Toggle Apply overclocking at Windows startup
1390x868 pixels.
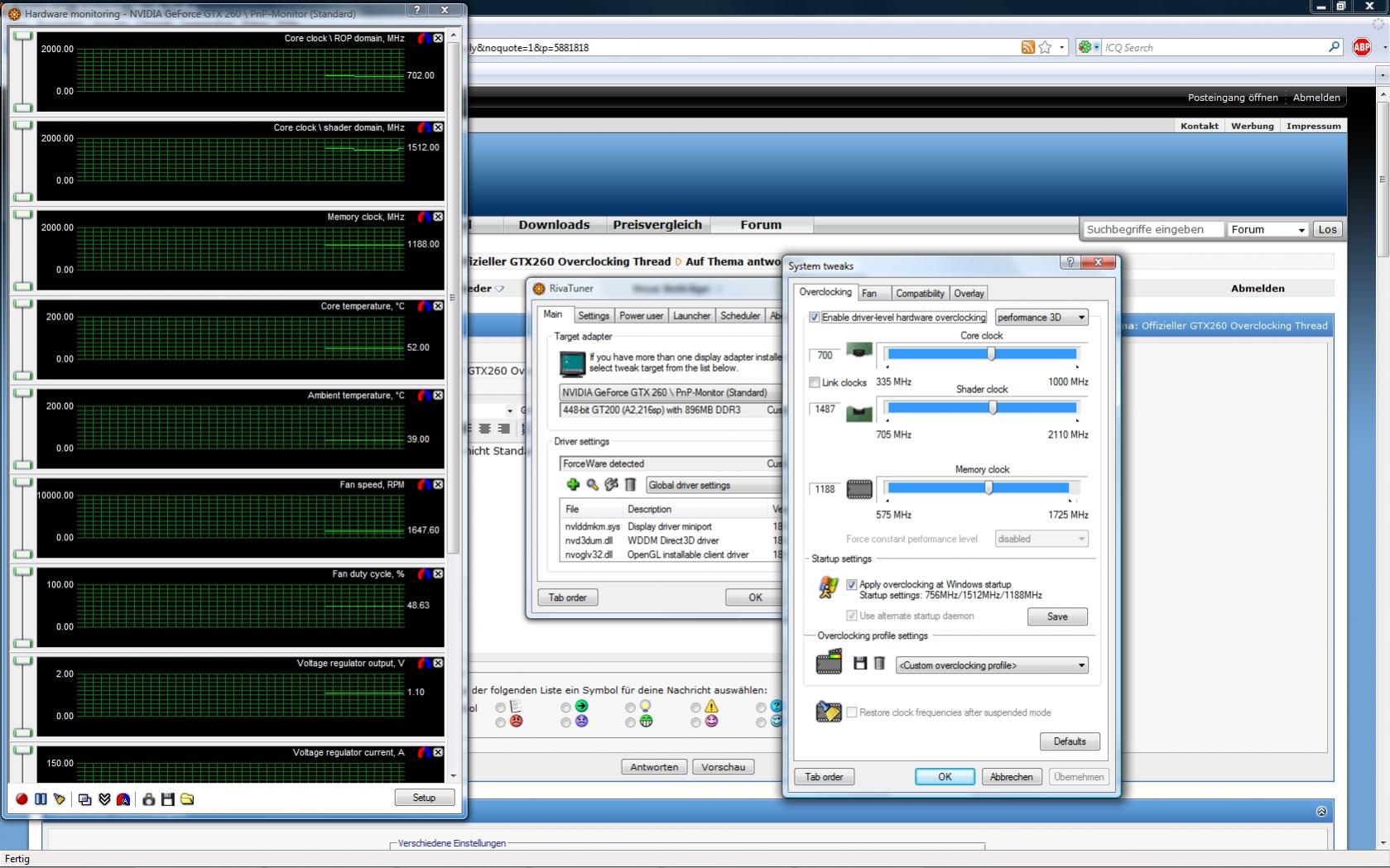pos(851,584)
